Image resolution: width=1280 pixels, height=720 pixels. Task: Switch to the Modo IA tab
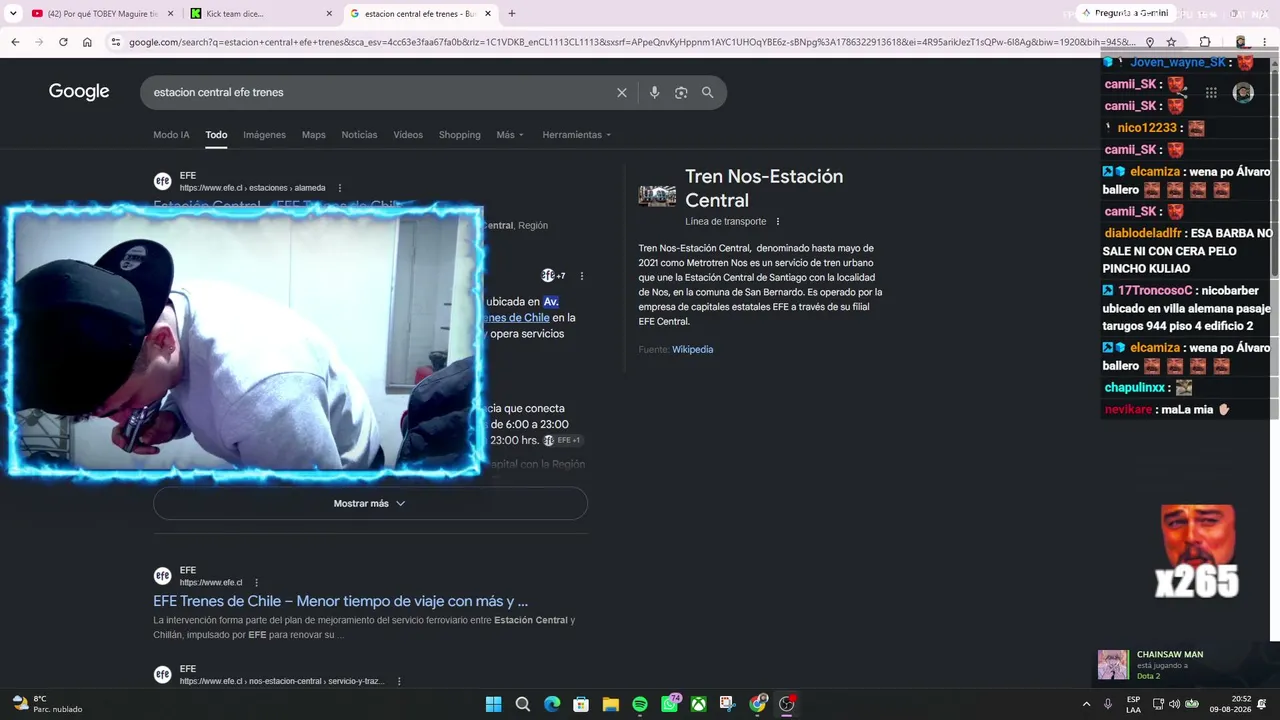point(171,135)
